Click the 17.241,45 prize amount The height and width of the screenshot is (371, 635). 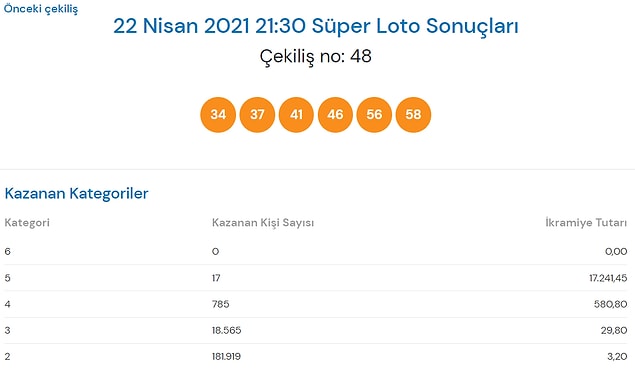pyautogui.click(x=608, y=278)
